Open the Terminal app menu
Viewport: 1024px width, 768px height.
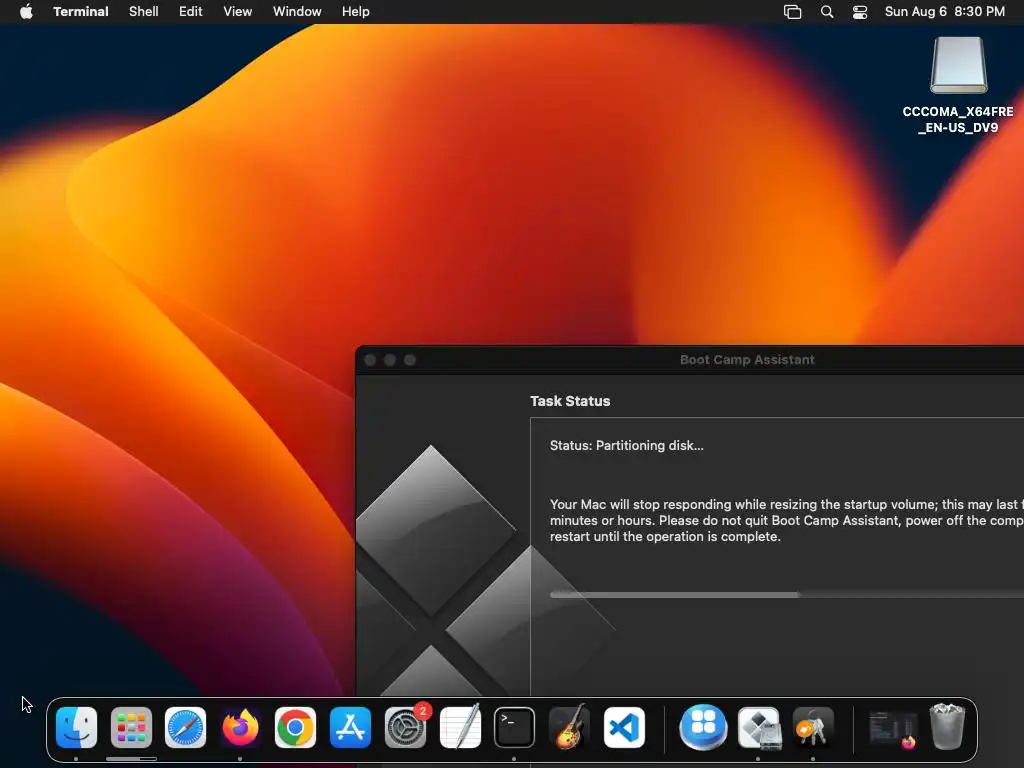coord(80,12)
